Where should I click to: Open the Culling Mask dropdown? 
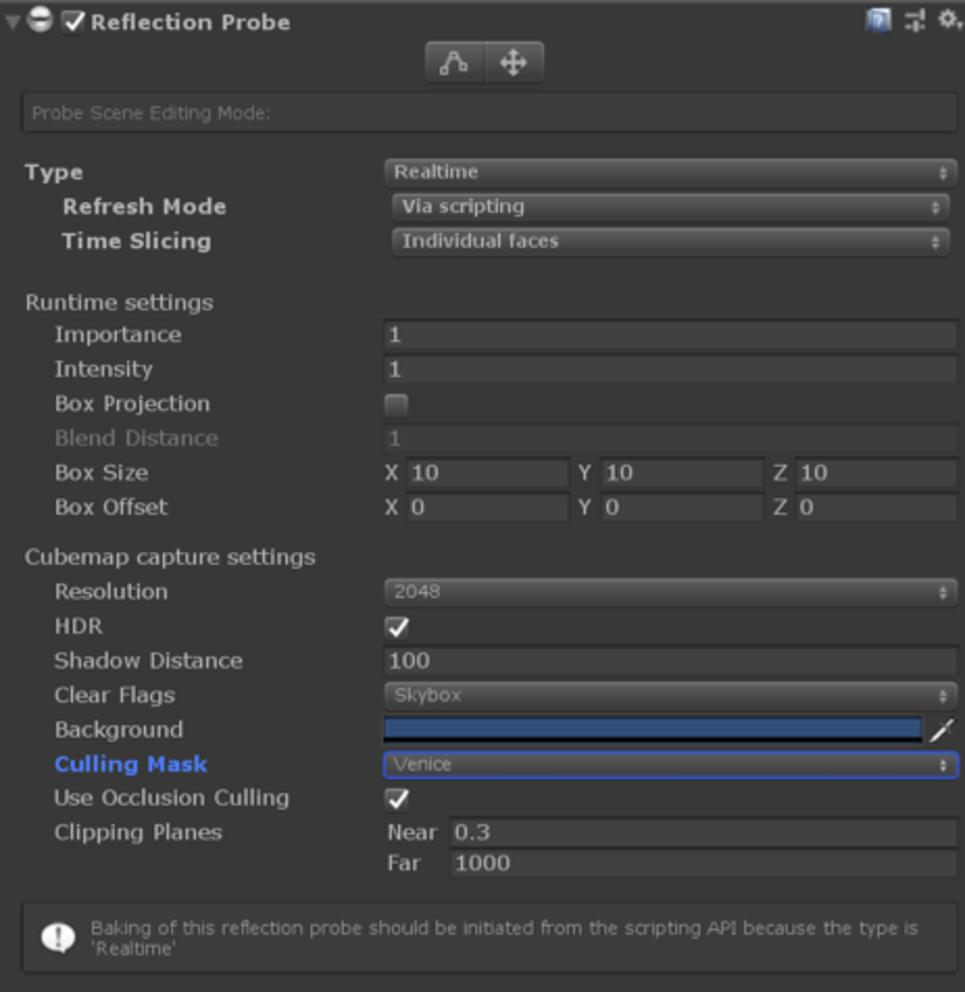point(670,765)
